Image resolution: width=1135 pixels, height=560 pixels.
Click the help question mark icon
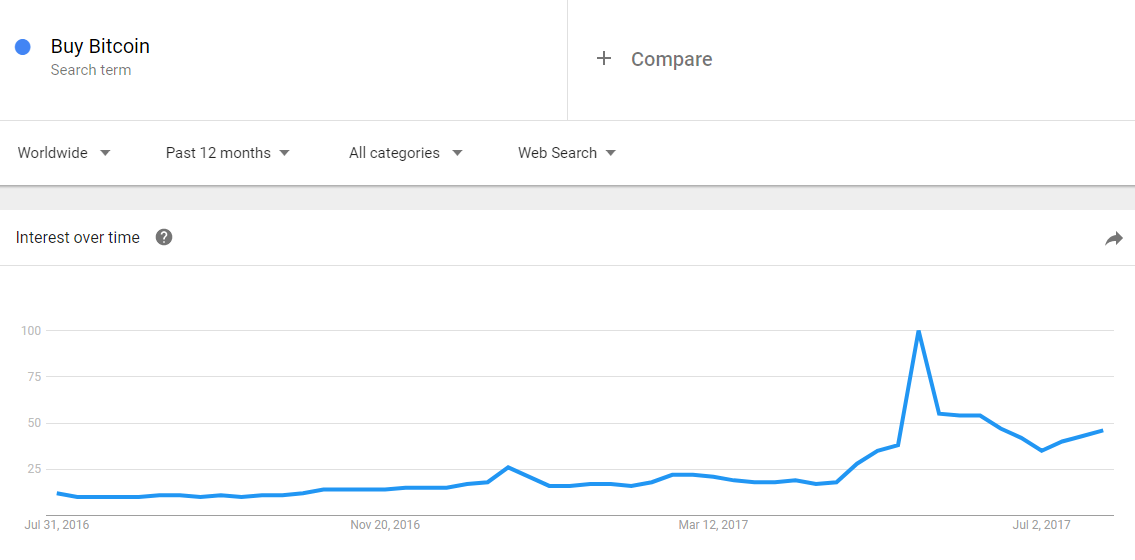(x=164, y=237)
